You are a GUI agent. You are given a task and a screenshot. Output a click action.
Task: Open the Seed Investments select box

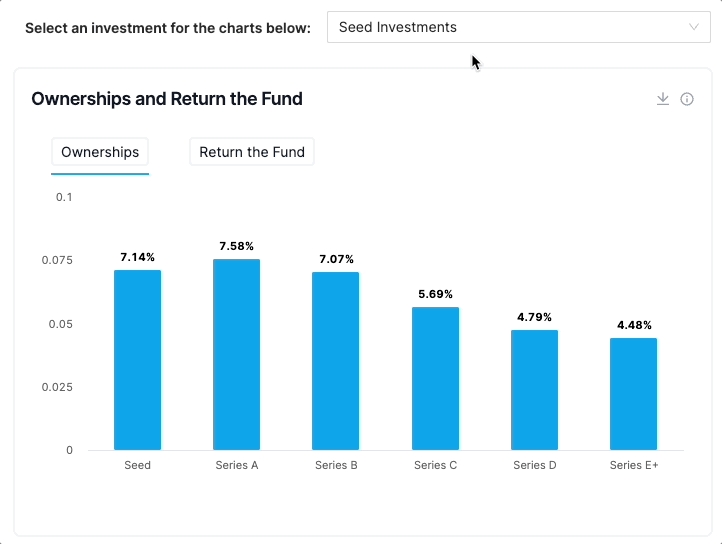point(518,28)
